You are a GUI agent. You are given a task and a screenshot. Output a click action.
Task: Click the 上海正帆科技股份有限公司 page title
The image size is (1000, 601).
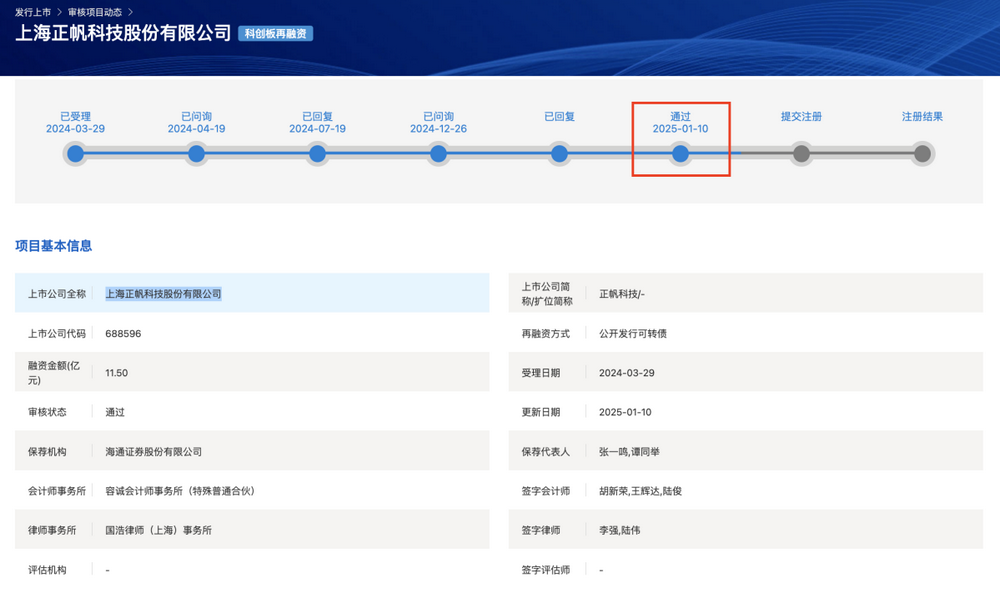pyautogui.click(x=123, y=34)
